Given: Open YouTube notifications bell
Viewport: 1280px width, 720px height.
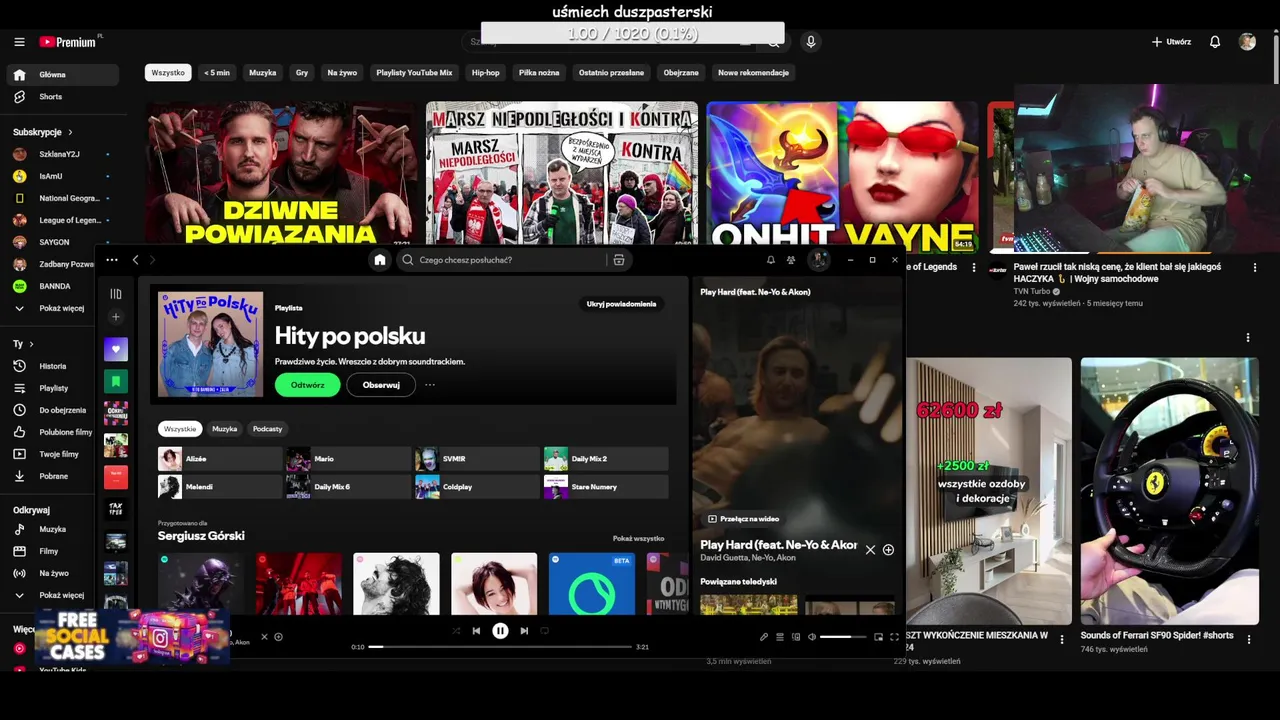Looking at the screenshot, I should point(1215,42).
